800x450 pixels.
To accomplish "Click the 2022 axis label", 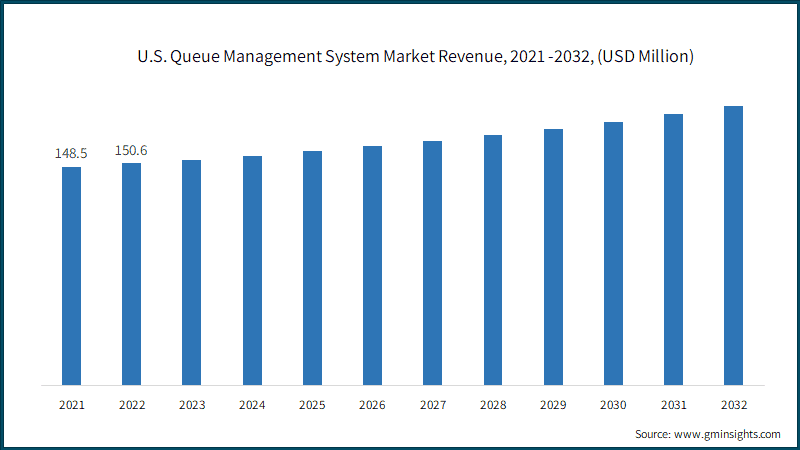I will pos(132,405).
